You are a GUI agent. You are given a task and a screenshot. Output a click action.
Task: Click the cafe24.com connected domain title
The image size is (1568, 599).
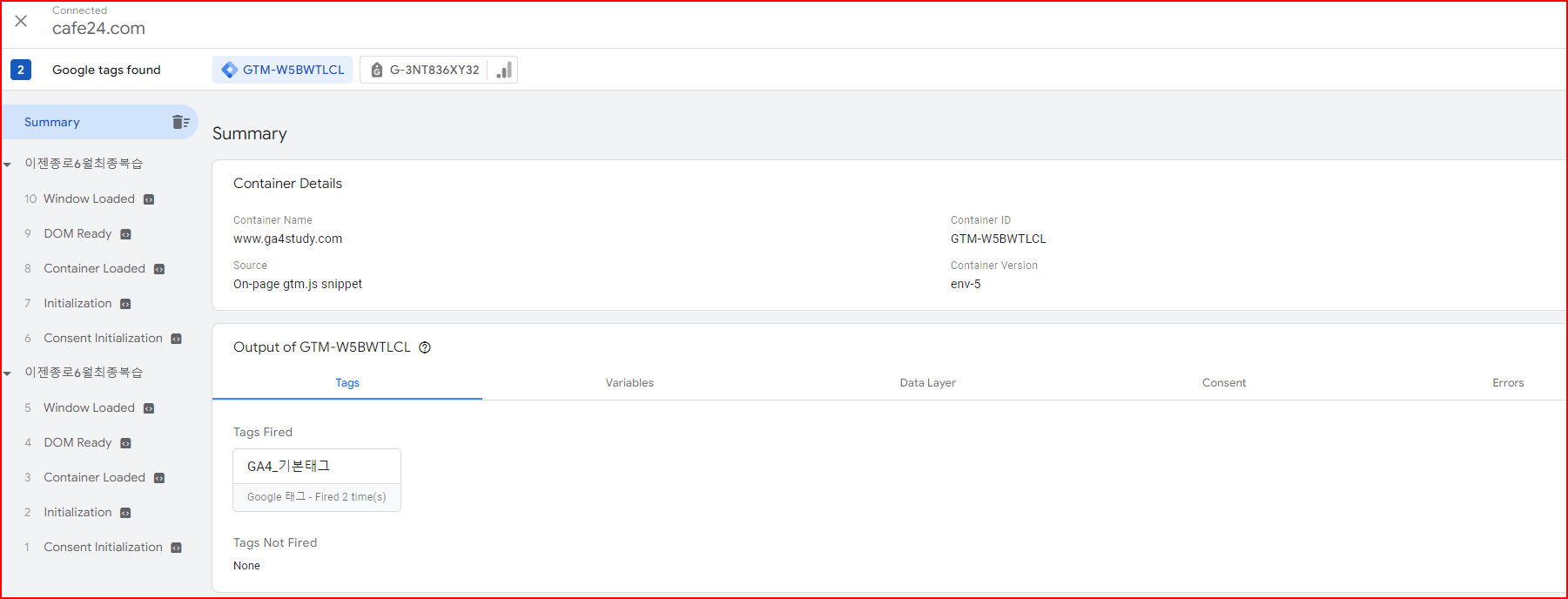[98, 28]
